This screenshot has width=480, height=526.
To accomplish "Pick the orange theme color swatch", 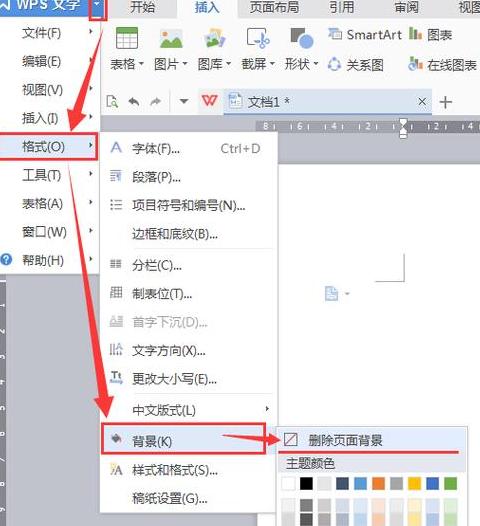I will (x=378, y=484).
